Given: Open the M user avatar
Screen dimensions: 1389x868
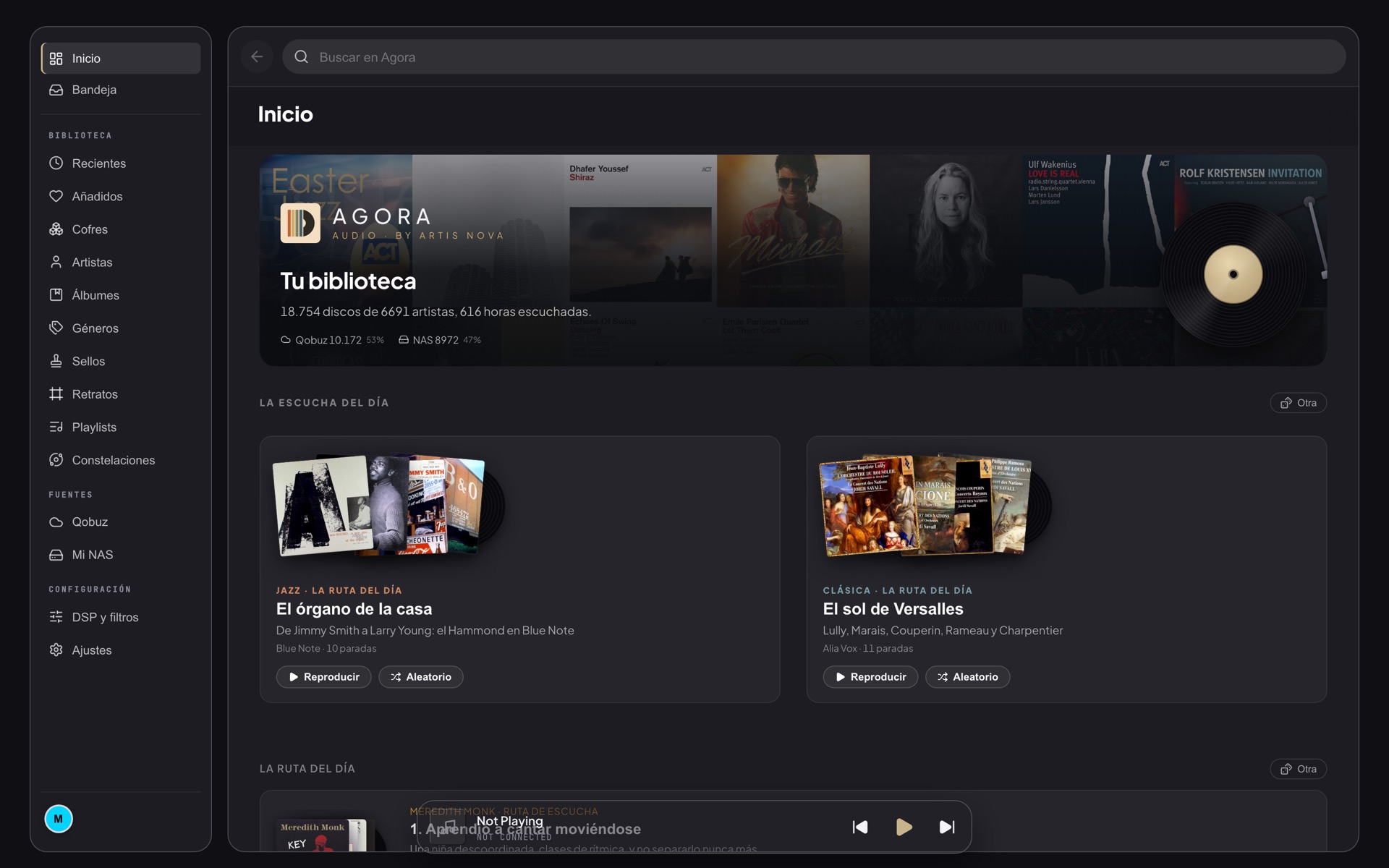Looking at the screenshot, I should [x=59, y=819].
